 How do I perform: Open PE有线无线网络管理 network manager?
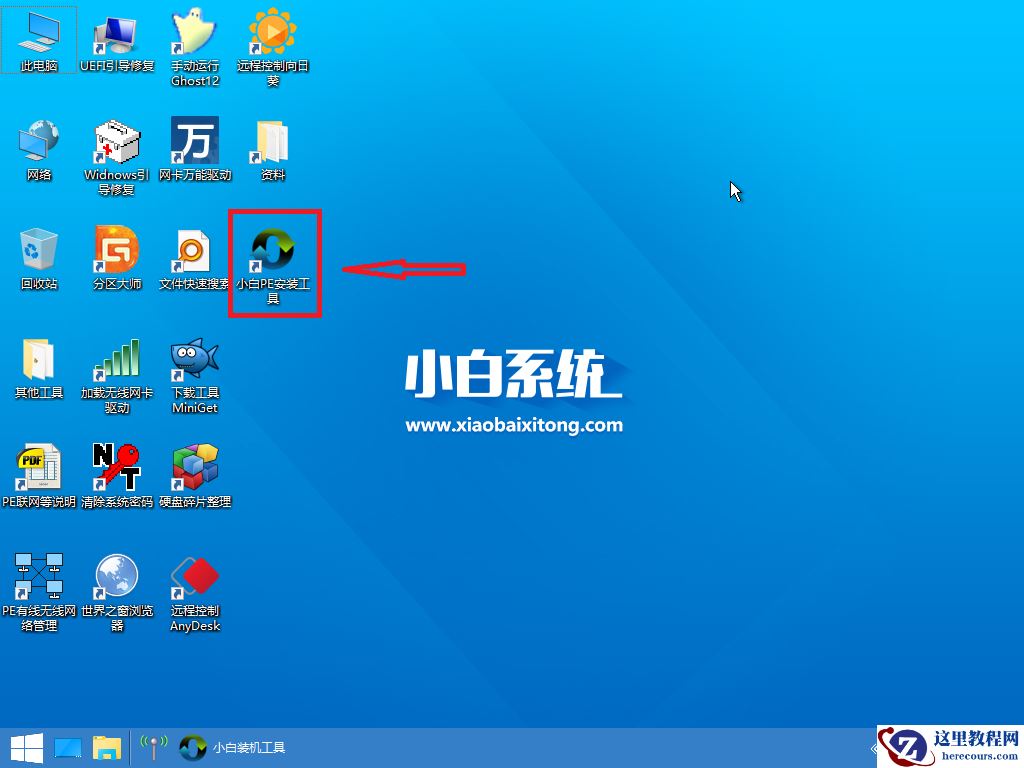[x=39, y=577]
